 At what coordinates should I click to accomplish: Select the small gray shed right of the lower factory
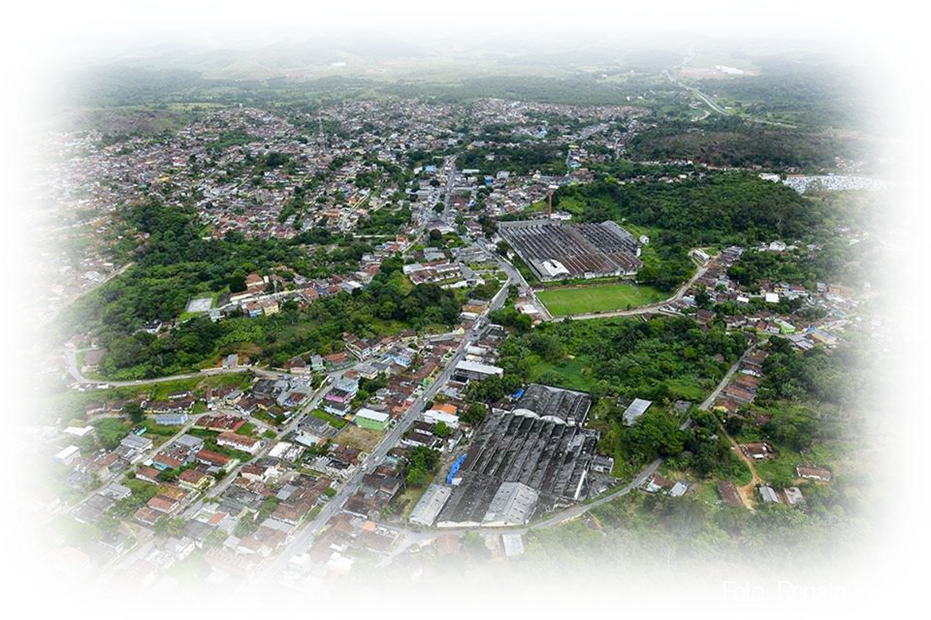coord(636,410)
